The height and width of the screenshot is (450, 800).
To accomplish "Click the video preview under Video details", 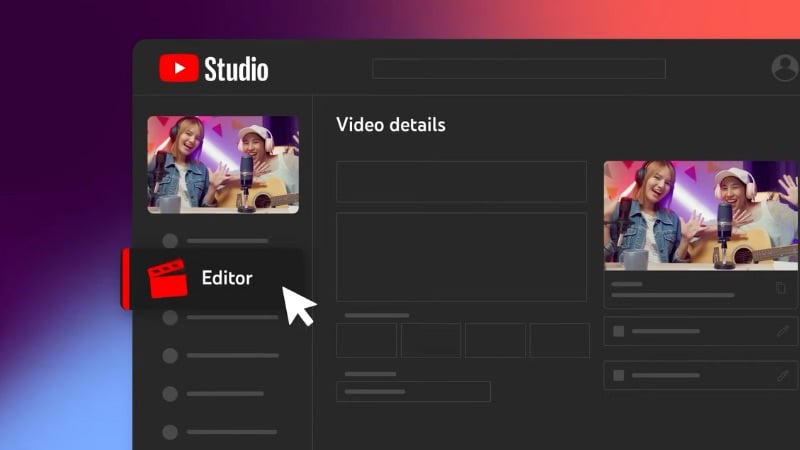I will pyautogui.click(x=701, y=216).
